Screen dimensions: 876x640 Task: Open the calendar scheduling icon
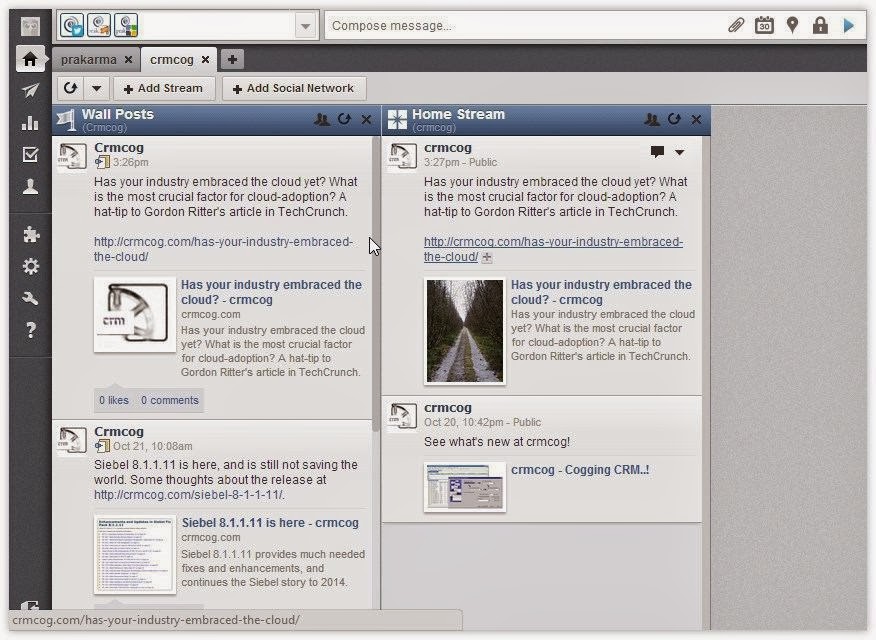(764, 26)
